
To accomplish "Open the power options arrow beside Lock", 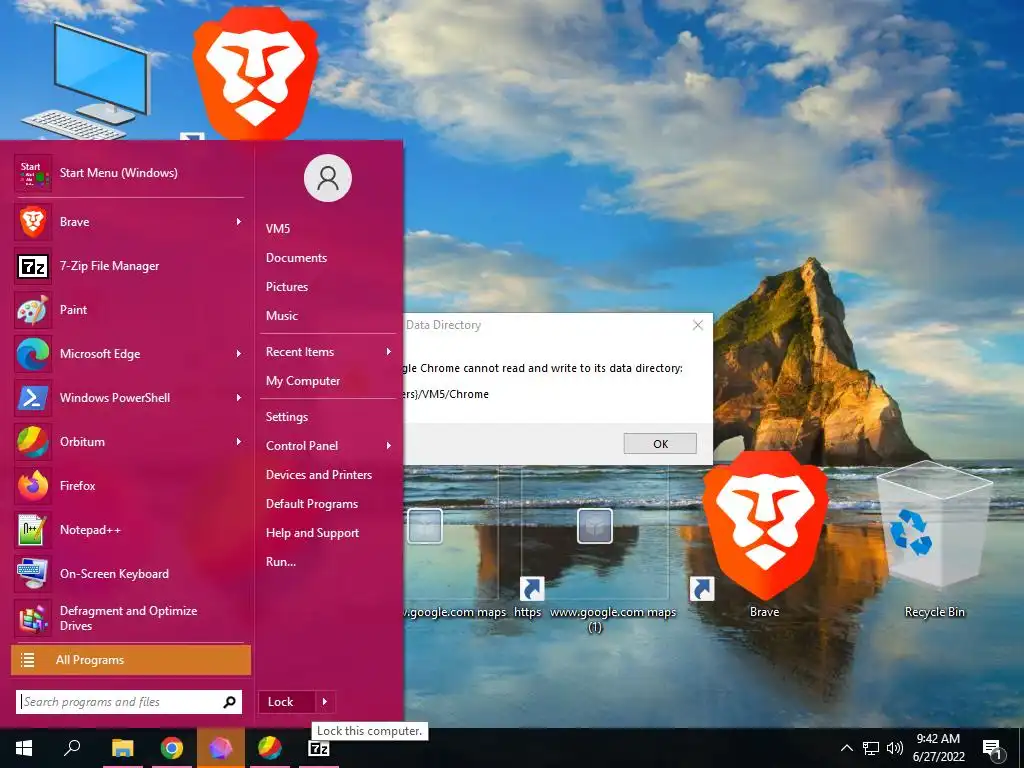I will click(x=325, y=702).
